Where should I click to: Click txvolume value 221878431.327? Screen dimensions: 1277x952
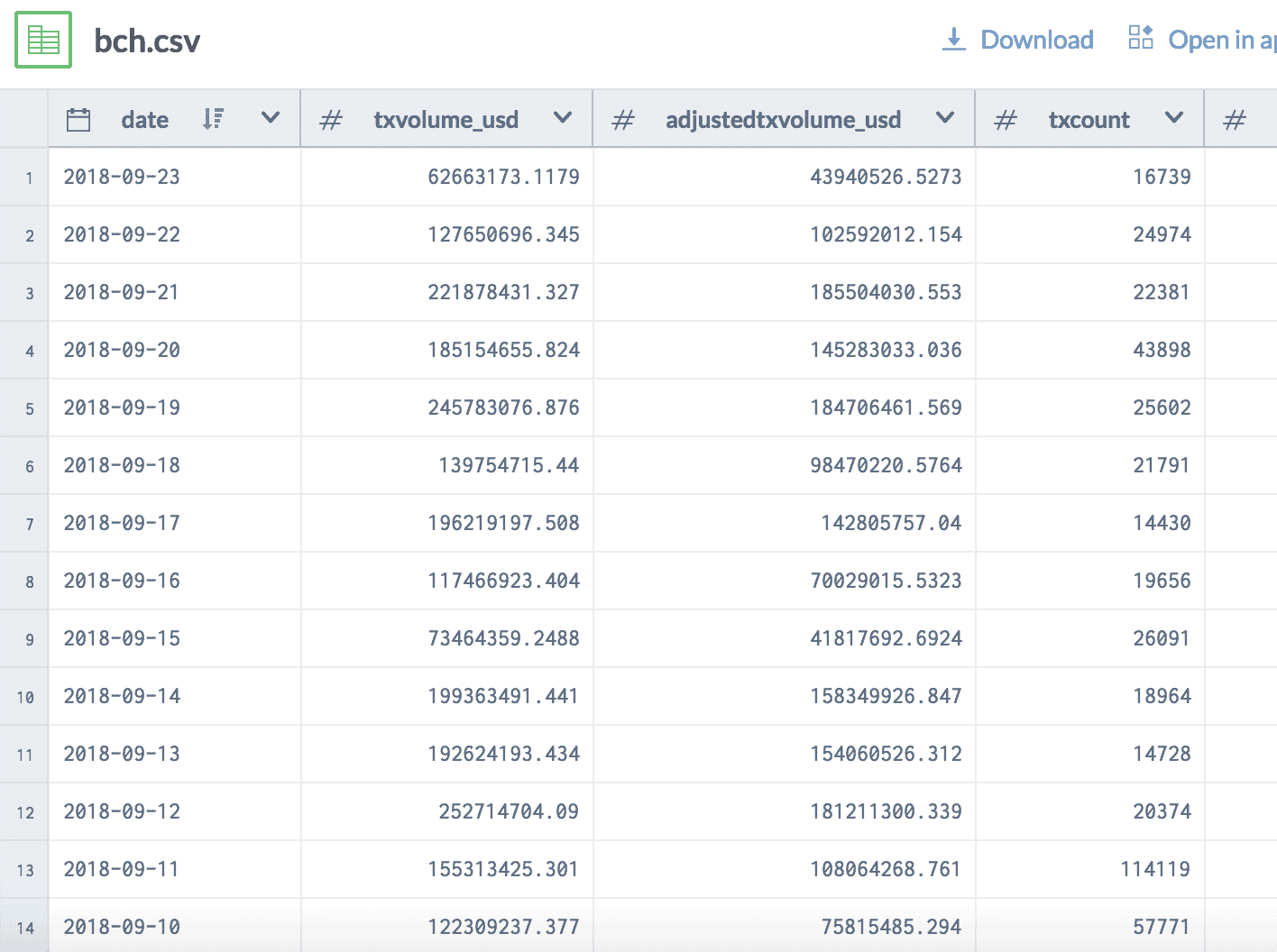(503, 292)
